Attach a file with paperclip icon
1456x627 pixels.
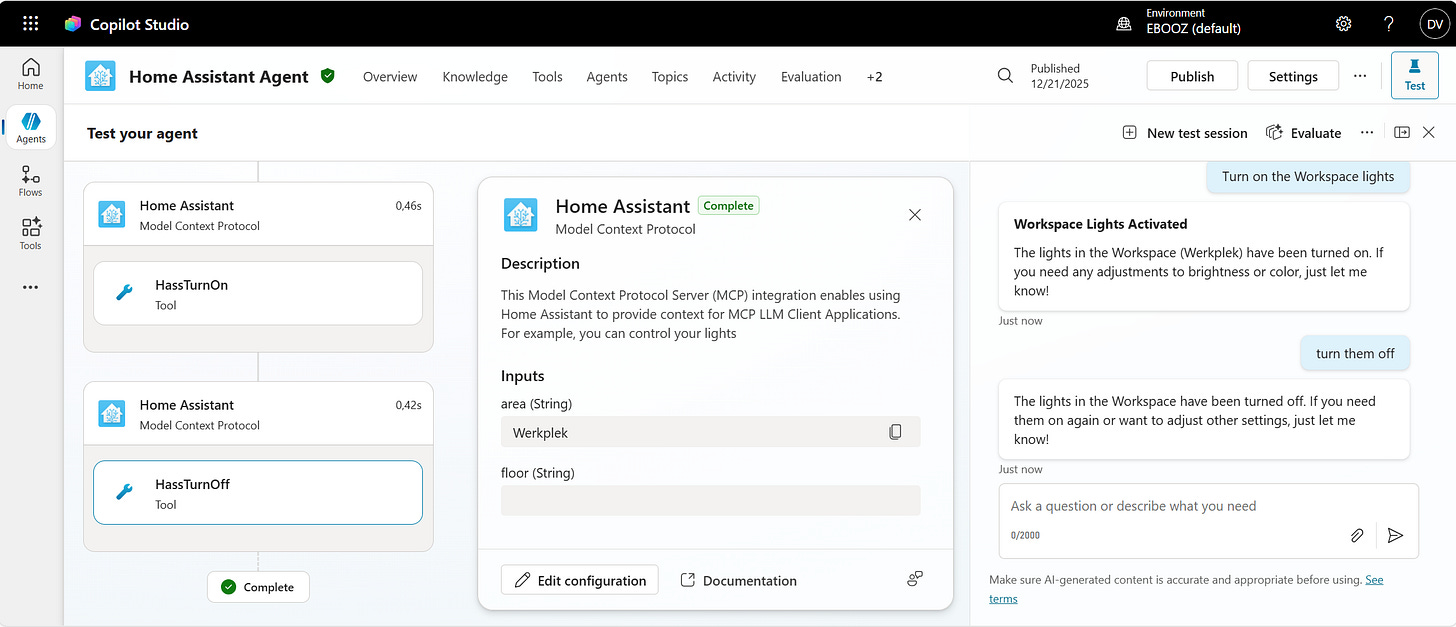click(x=1357, y=535)
